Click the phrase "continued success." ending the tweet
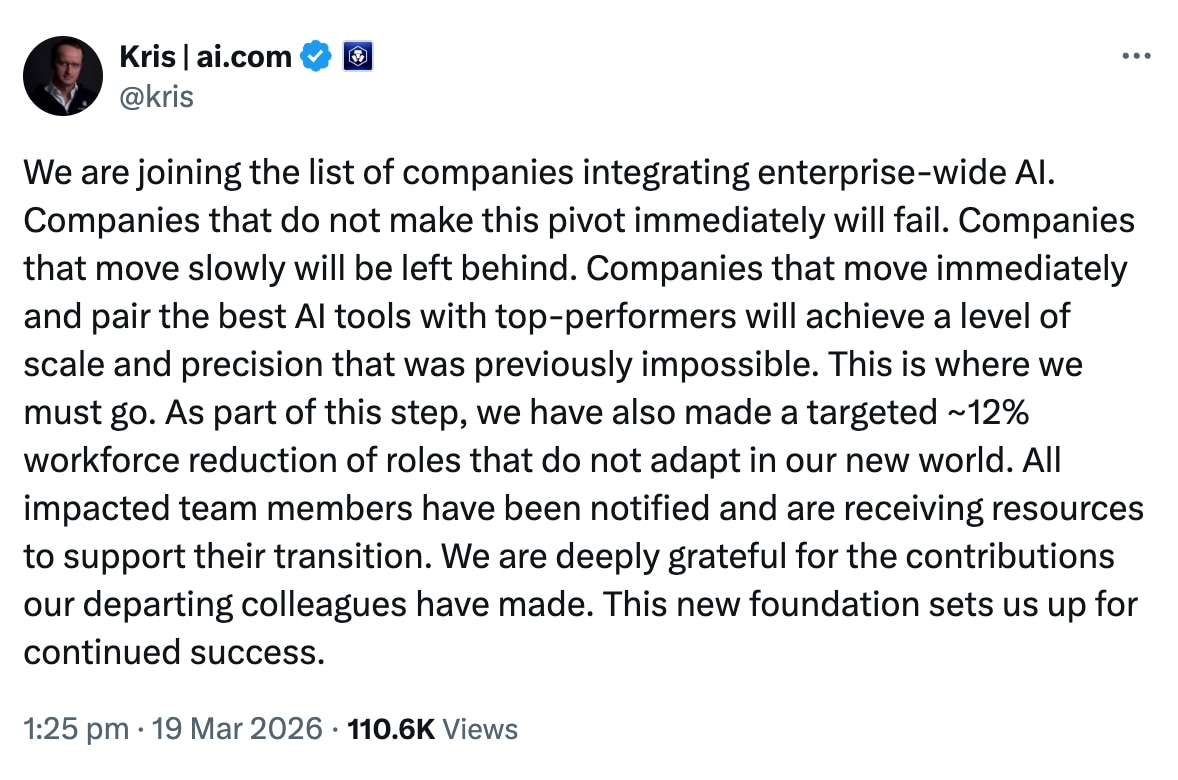This screenshot has width=1178, height=780. 175,652
